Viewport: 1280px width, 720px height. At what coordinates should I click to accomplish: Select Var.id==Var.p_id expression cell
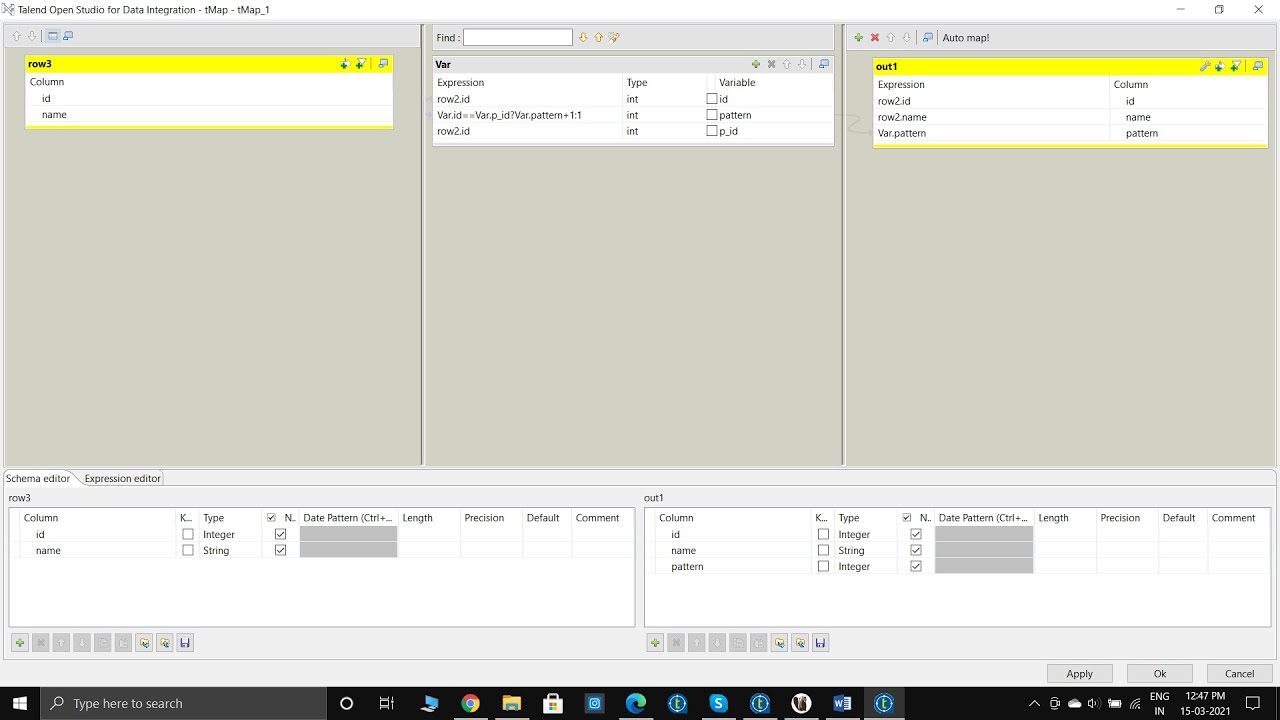pyautogui.click(x=527, y=115)
